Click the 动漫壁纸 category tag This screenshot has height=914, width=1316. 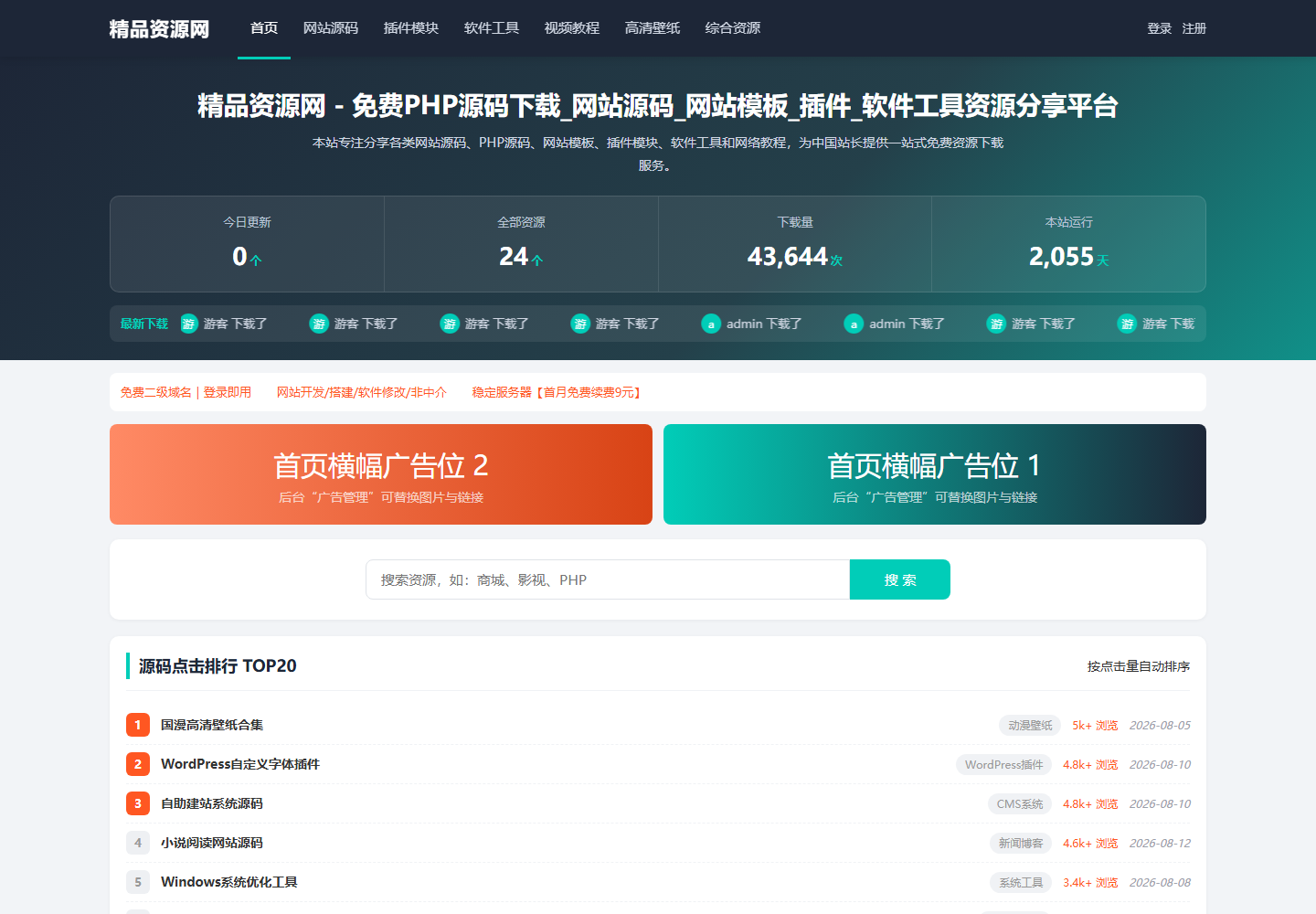point(1030,725)
